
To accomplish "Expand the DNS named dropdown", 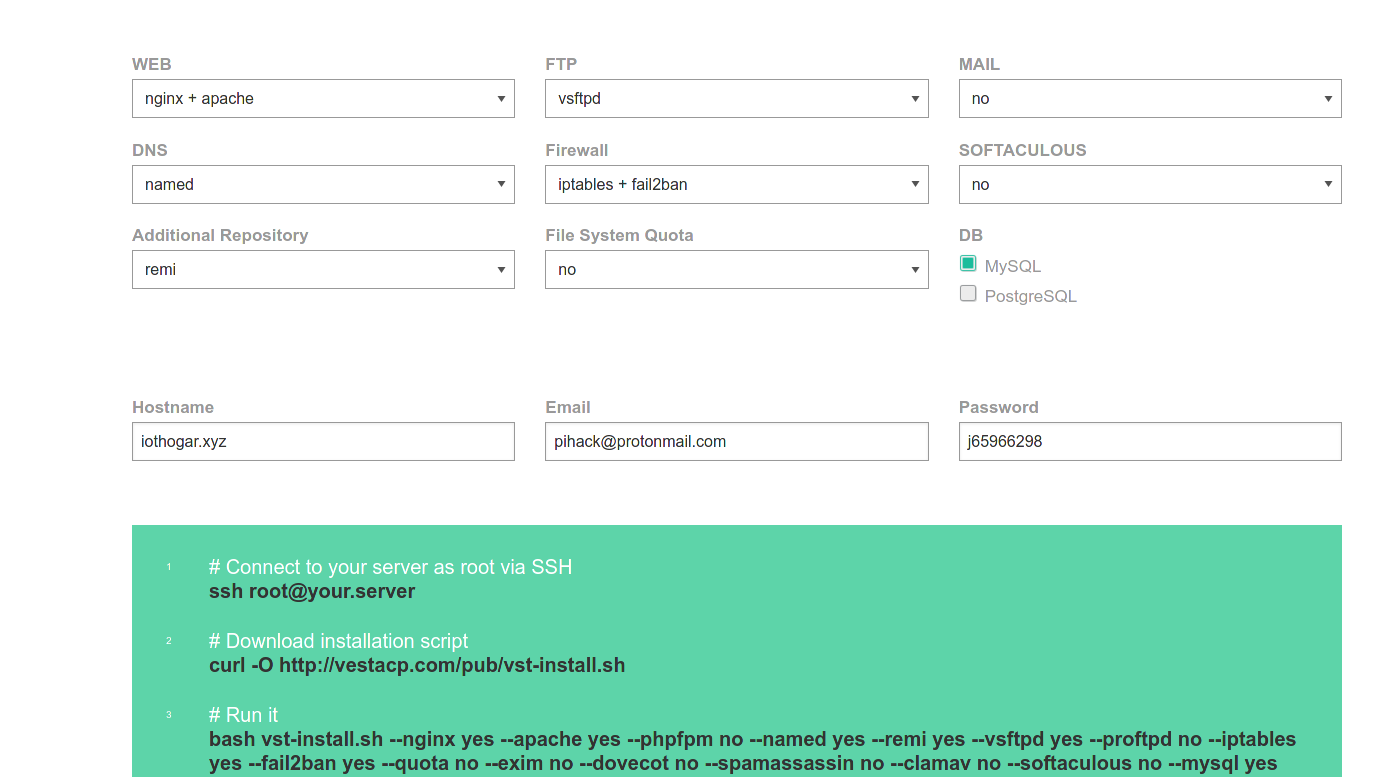I will (x=323, y=185).
